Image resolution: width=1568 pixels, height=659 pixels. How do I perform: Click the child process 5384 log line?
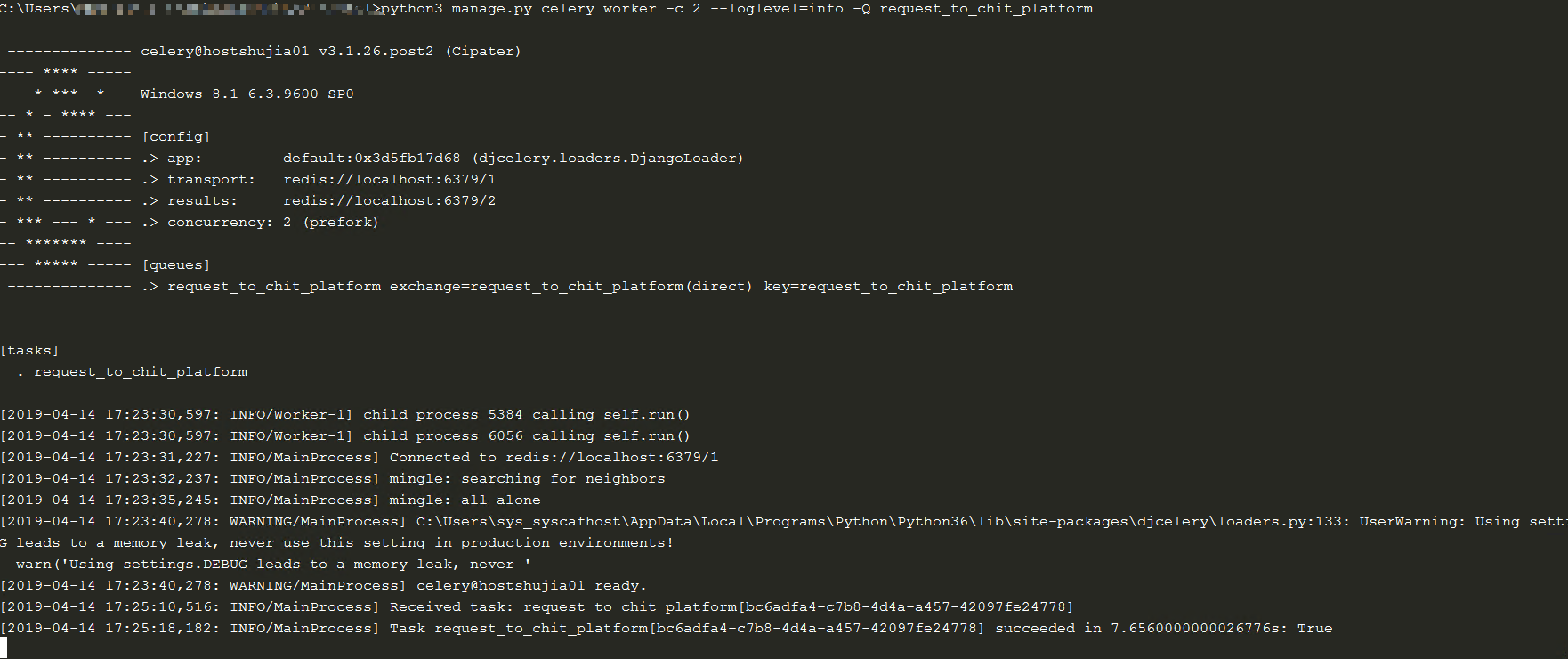coord(526,415)
